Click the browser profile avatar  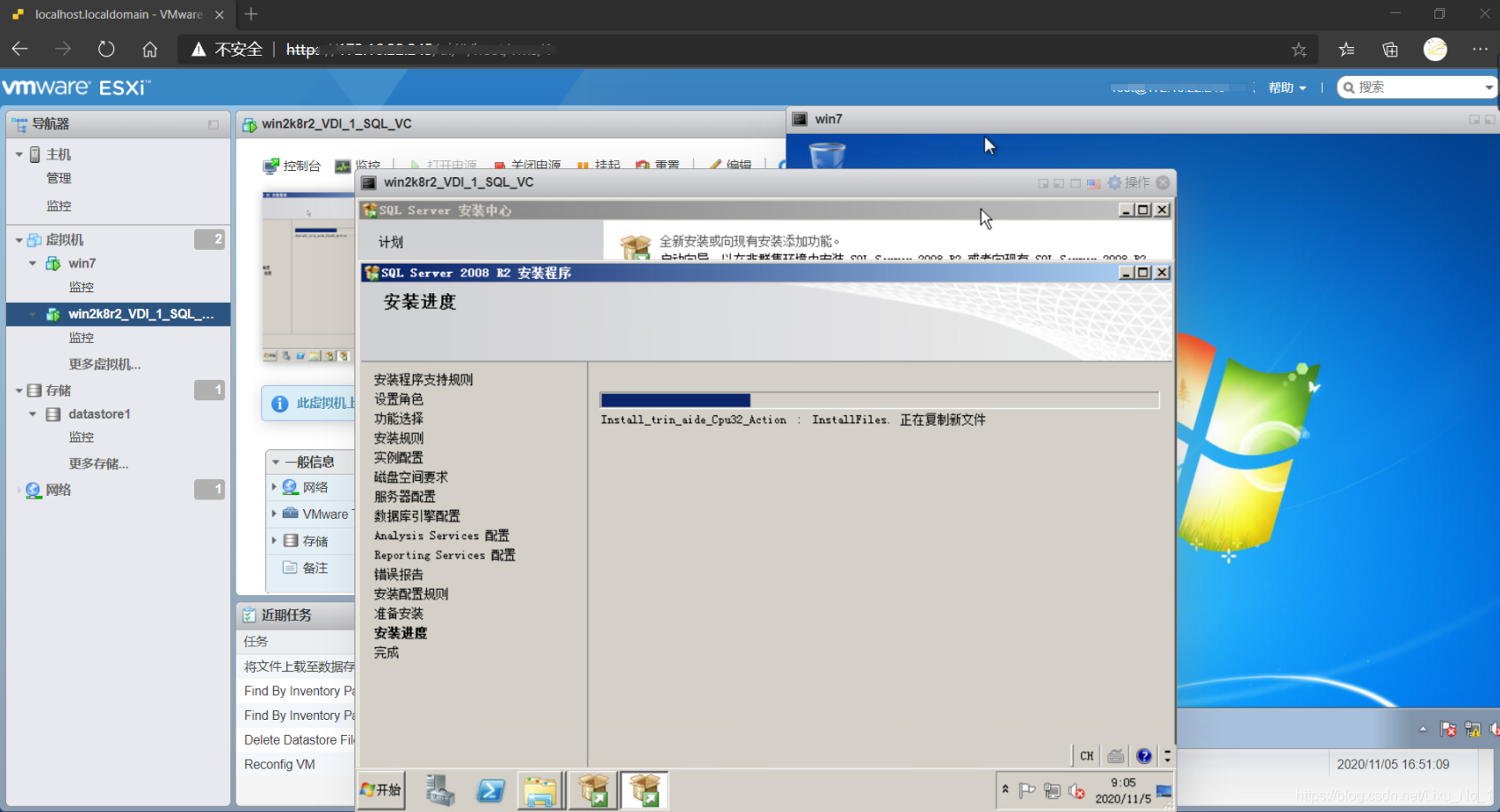coord(1435,50)
